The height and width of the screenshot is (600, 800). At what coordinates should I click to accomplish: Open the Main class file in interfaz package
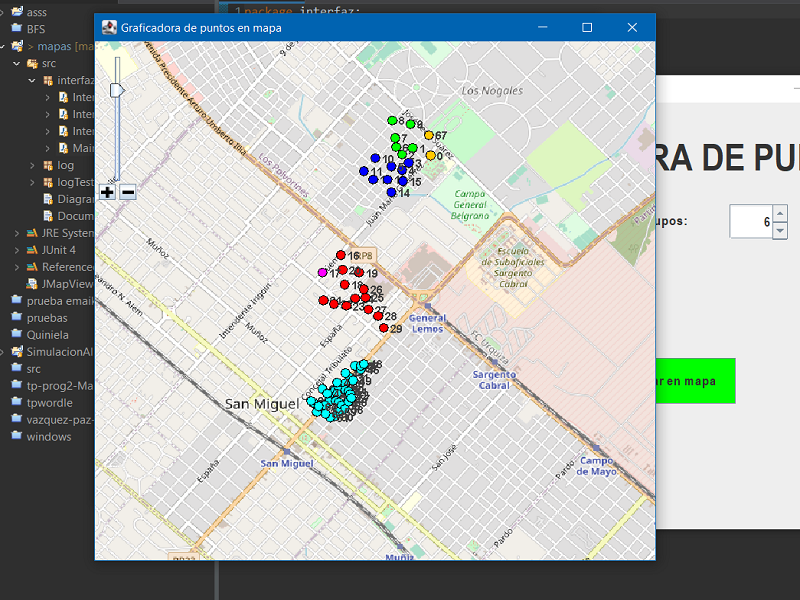point(78,147)
